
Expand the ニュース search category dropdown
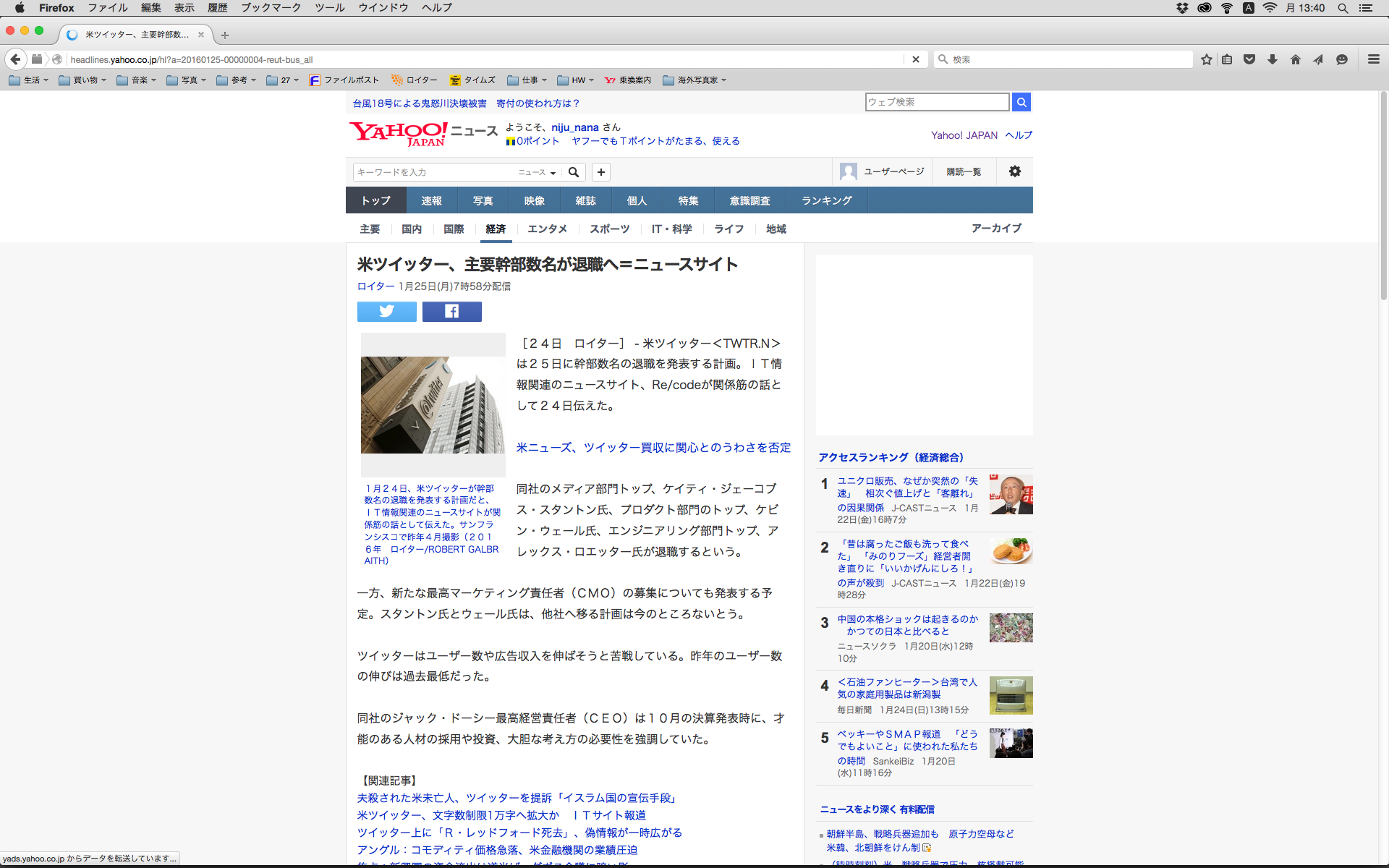(537, 172)
